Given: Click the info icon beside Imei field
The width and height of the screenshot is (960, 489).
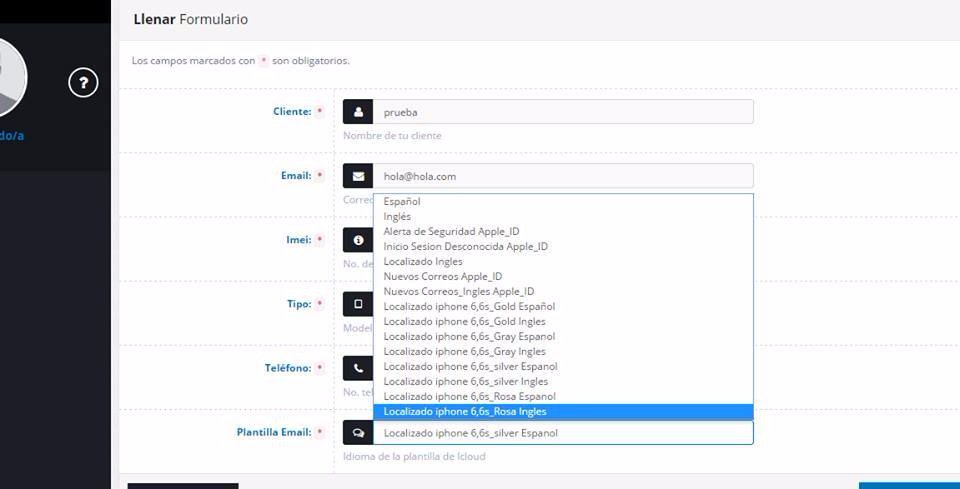Looking at the screenshot, I should (358, 240).
